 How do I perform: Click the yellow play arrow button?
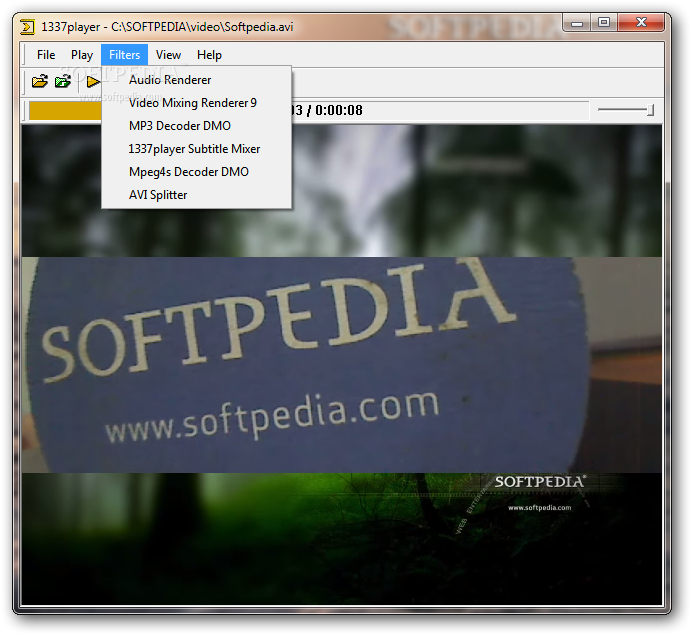93,82
